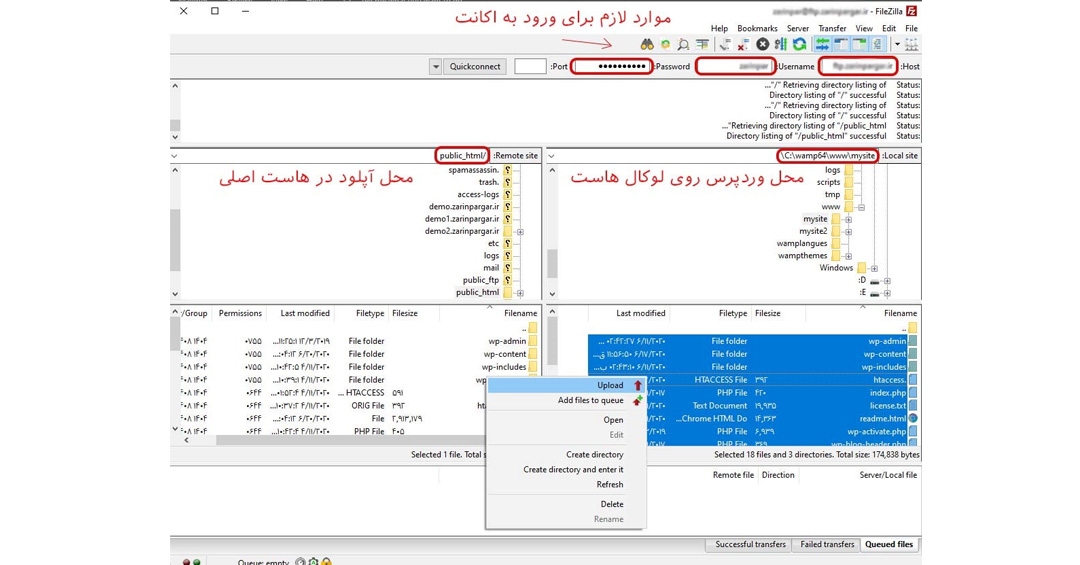Open the Quickconnect history dropdown arrow
Image resolution: width=1080 pixels, height=565 pixels.
[435, 67]
